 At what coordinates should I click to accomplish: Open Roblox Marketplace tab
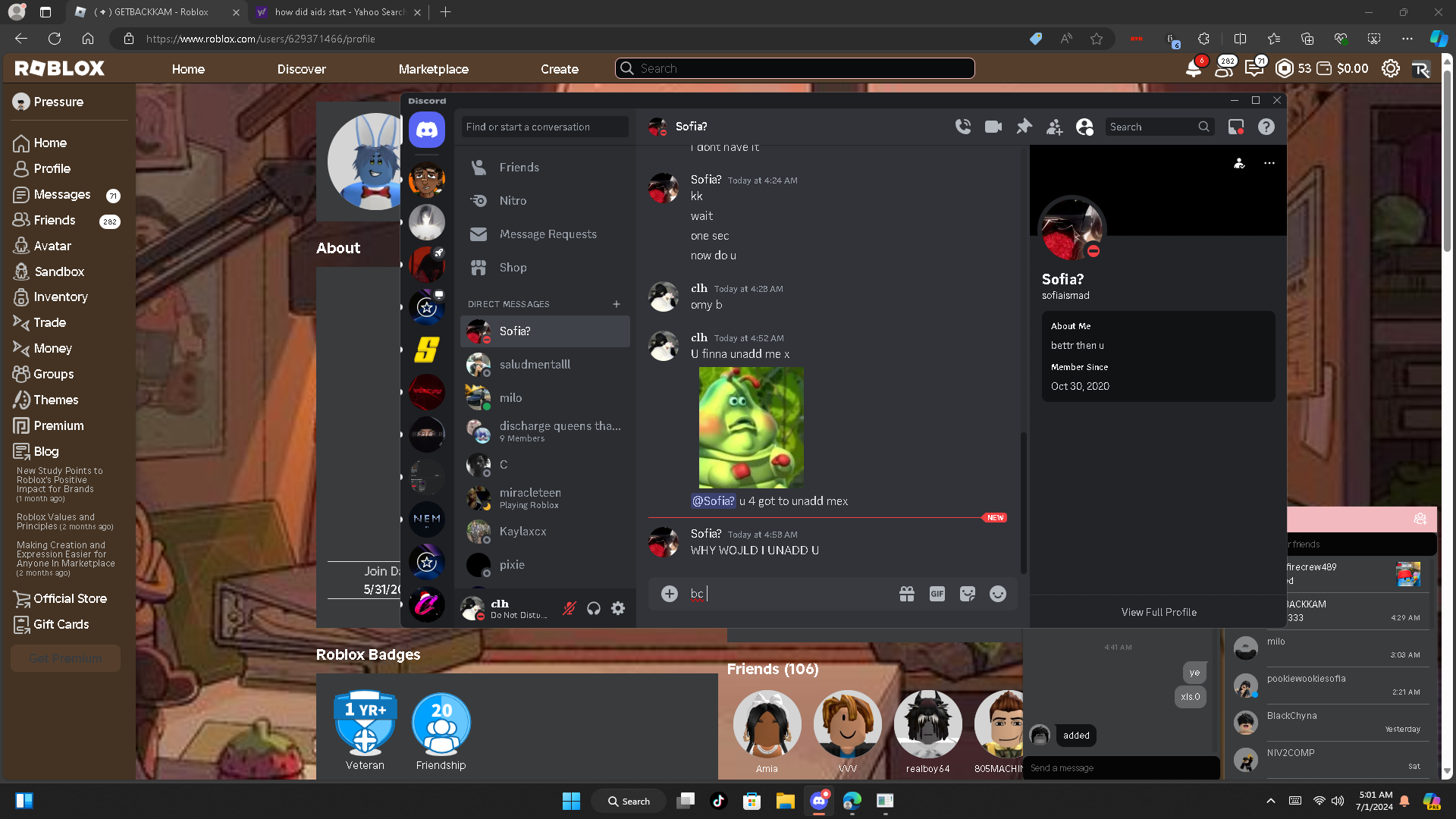pos(434,69)
